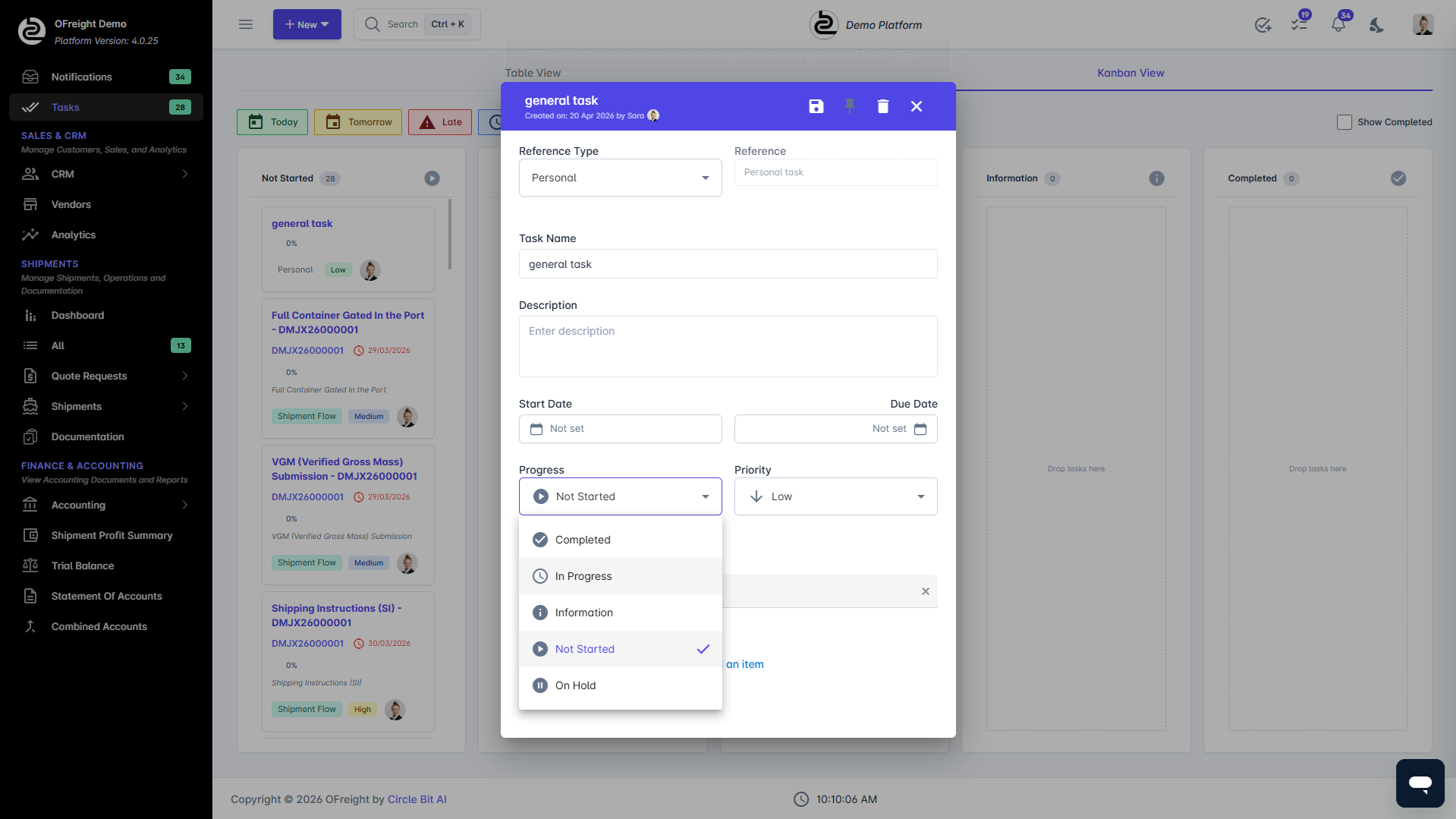Image resolution: width=1456 pixels, height=819 pixels.
Task: Click the hamburger menu icon
Action: click(246, 24)
